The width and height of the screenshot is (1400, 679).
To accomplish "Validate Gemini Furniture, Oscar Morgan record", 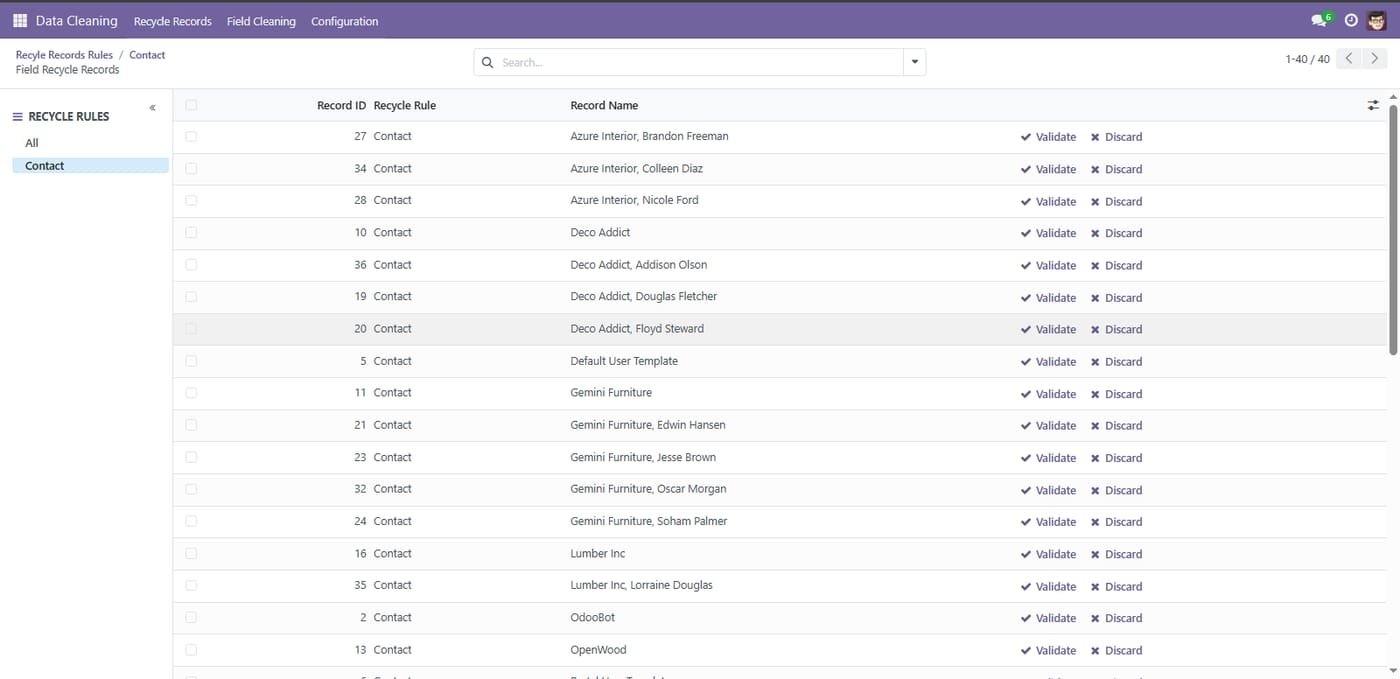I will tap(1048, 490).
